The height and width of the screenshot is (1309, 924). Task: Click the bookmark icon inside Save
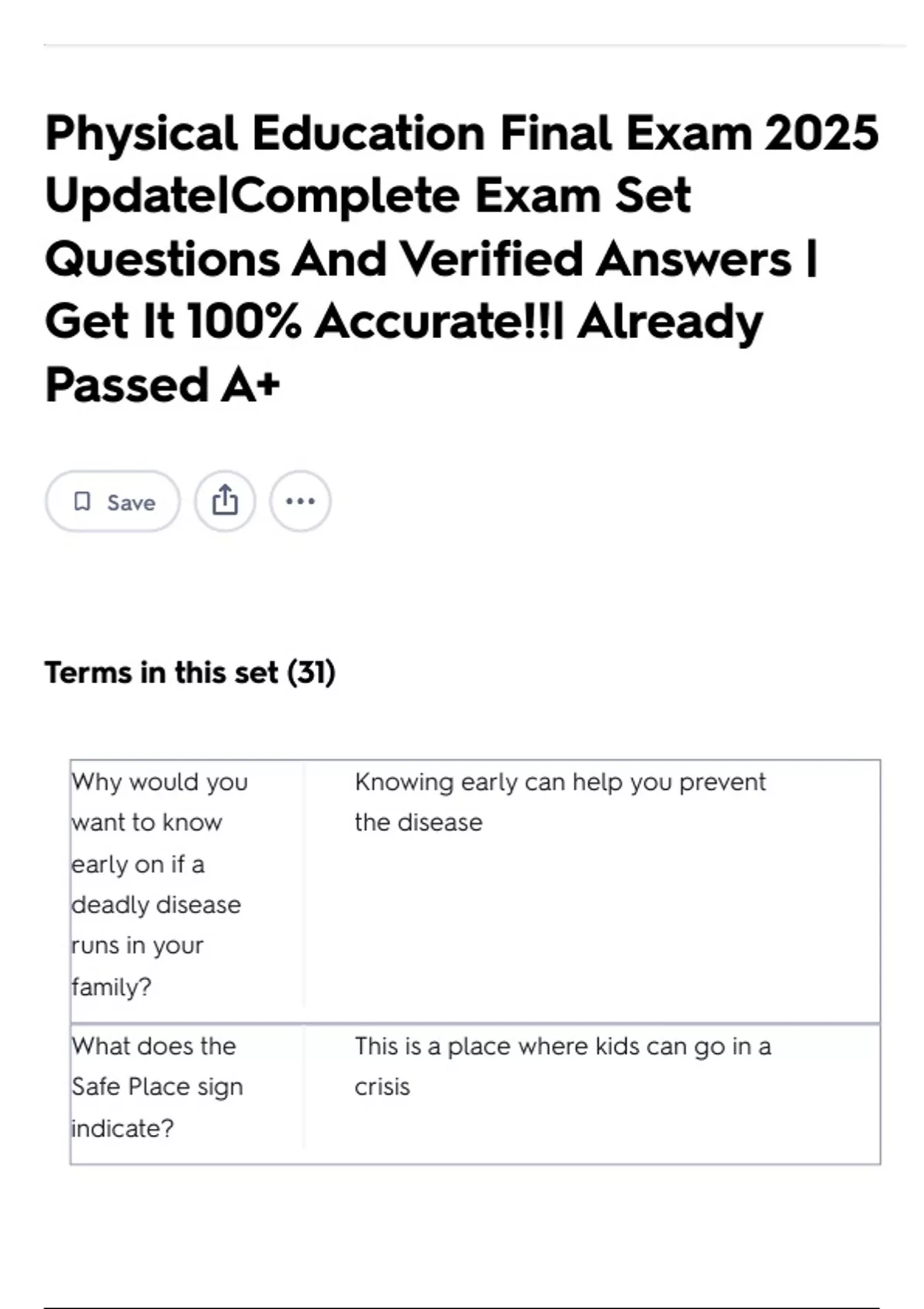coord(82,502)
